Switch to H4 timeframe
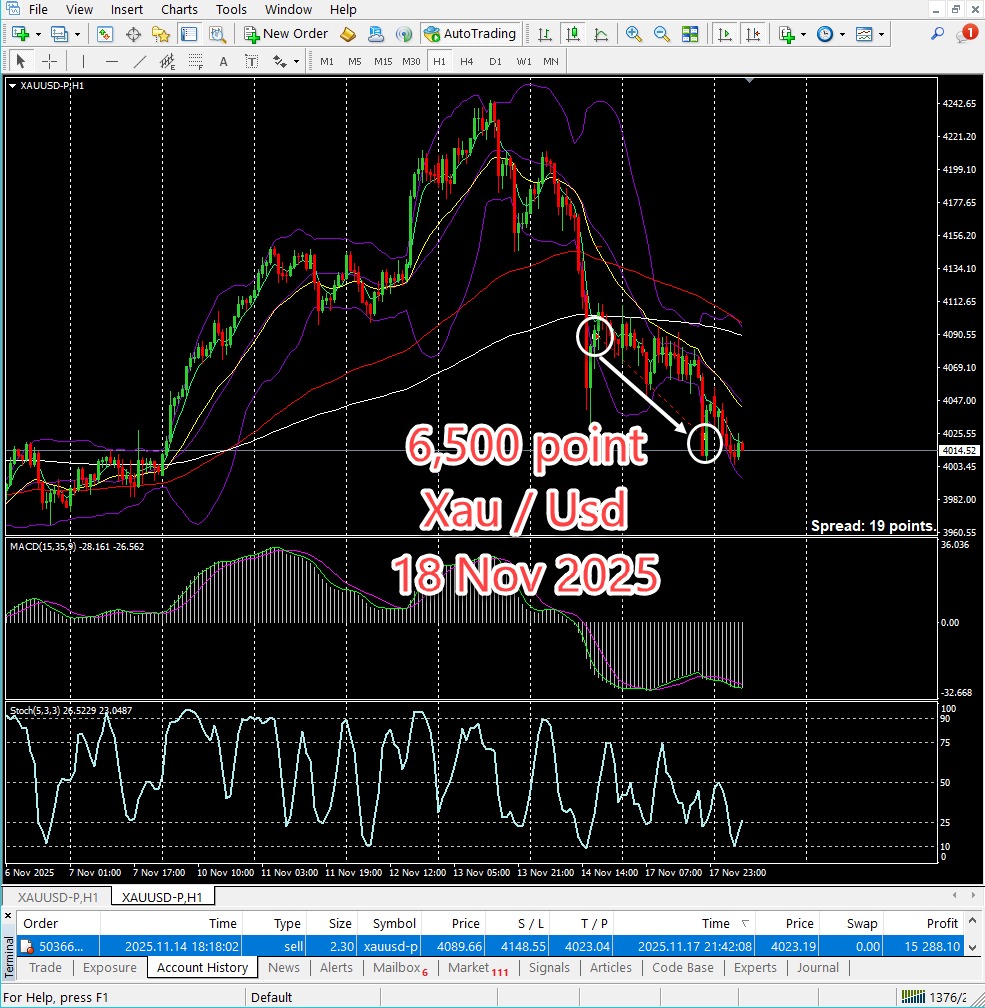Screen dimensions: 985x1008 [x=467, y=61]
